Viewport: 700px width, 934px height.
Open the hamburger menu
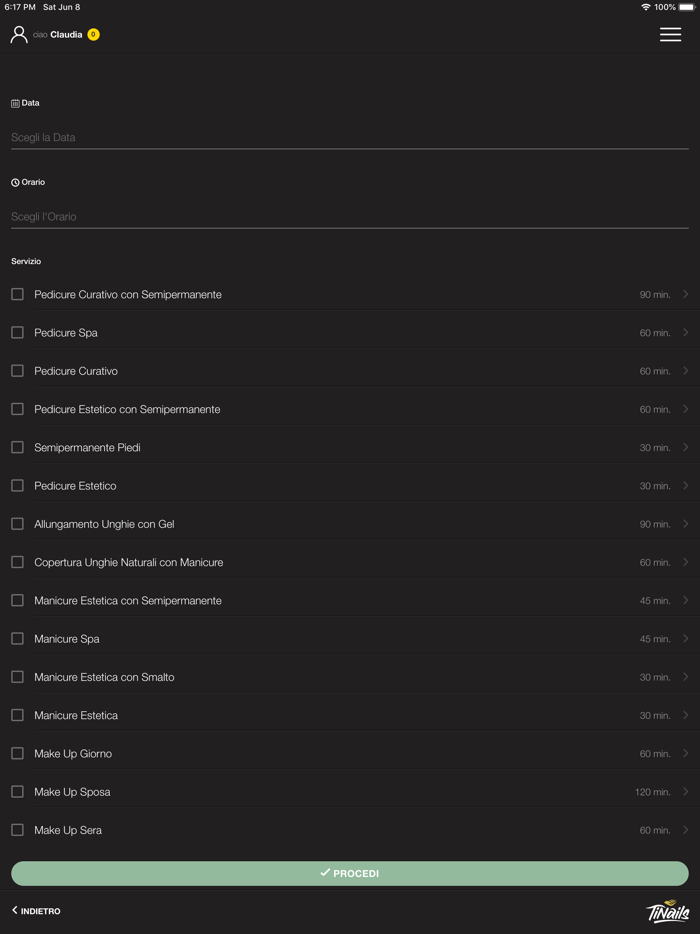670,35
